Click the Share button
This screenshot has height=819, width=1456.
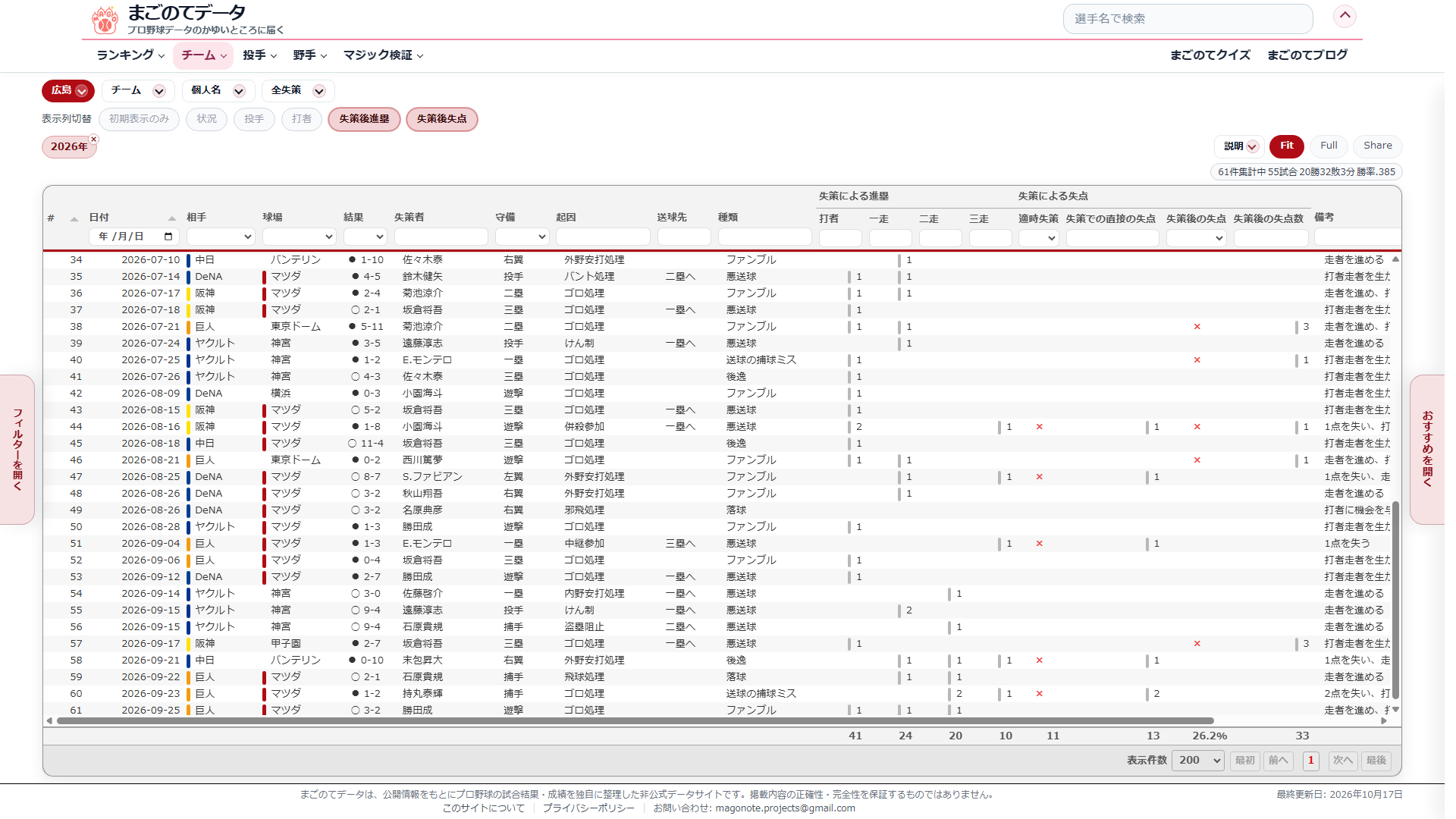[1377, 146]
